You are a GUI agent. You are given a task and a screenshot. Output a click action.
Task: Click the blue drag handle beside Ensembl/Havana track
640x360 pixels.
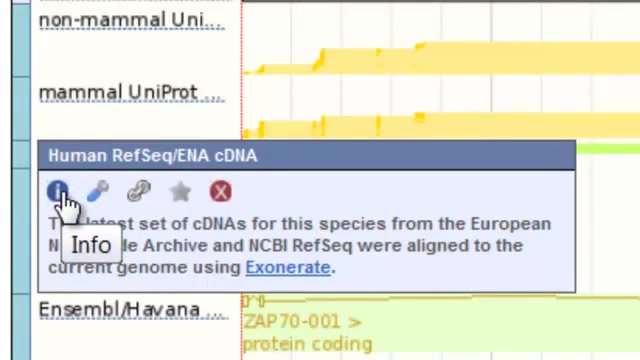pyautogui.click(x=21, y=327)
